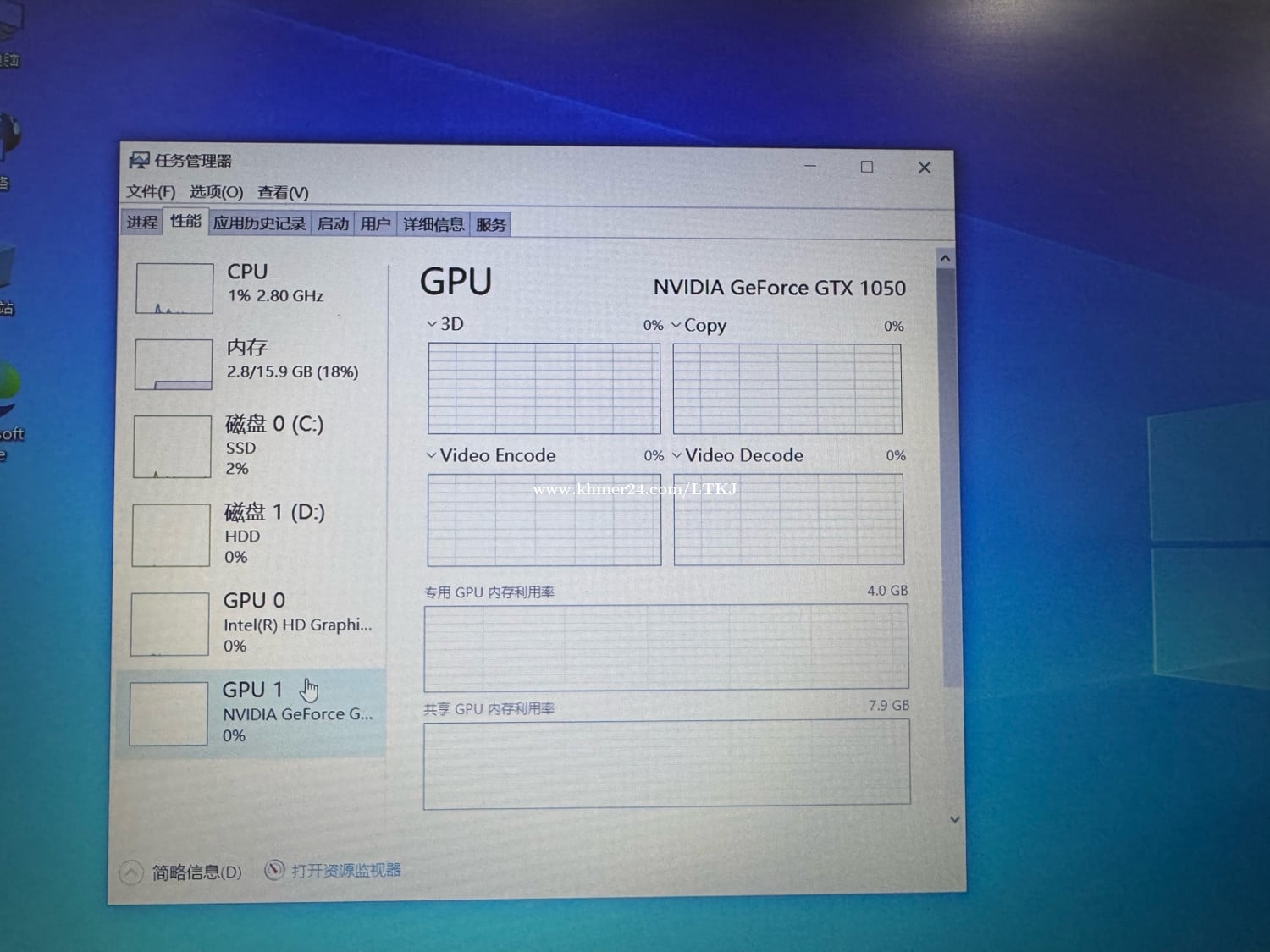The width and height of the screenshot is (1270, 952).
Task: Click the scrollbar up arrow
Action: click(x=946, y=257)
